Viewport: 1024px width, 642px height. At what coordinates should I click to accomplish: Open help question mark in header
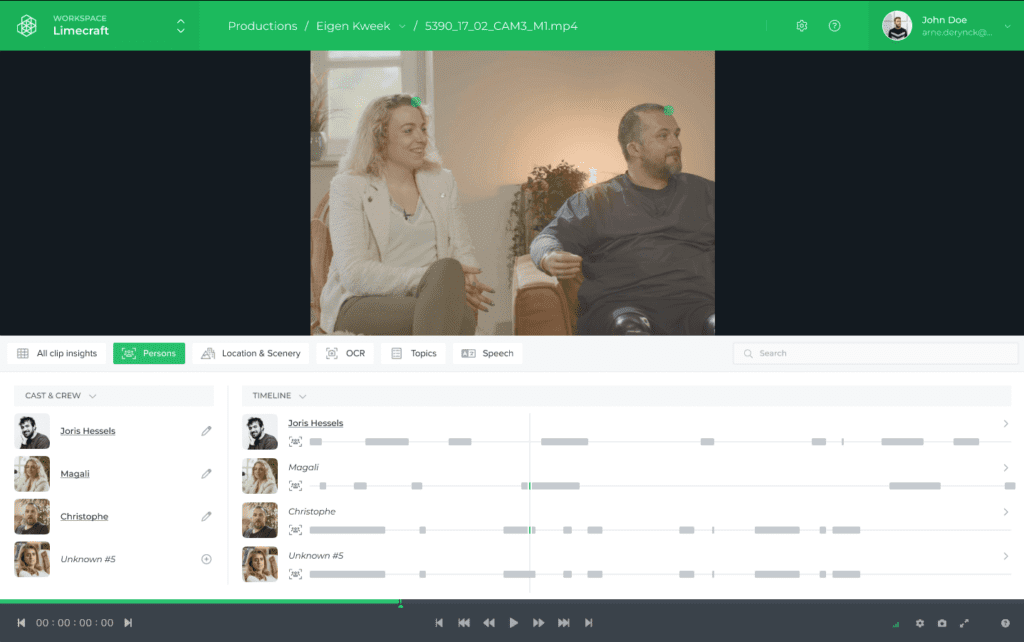pos(835,26)
